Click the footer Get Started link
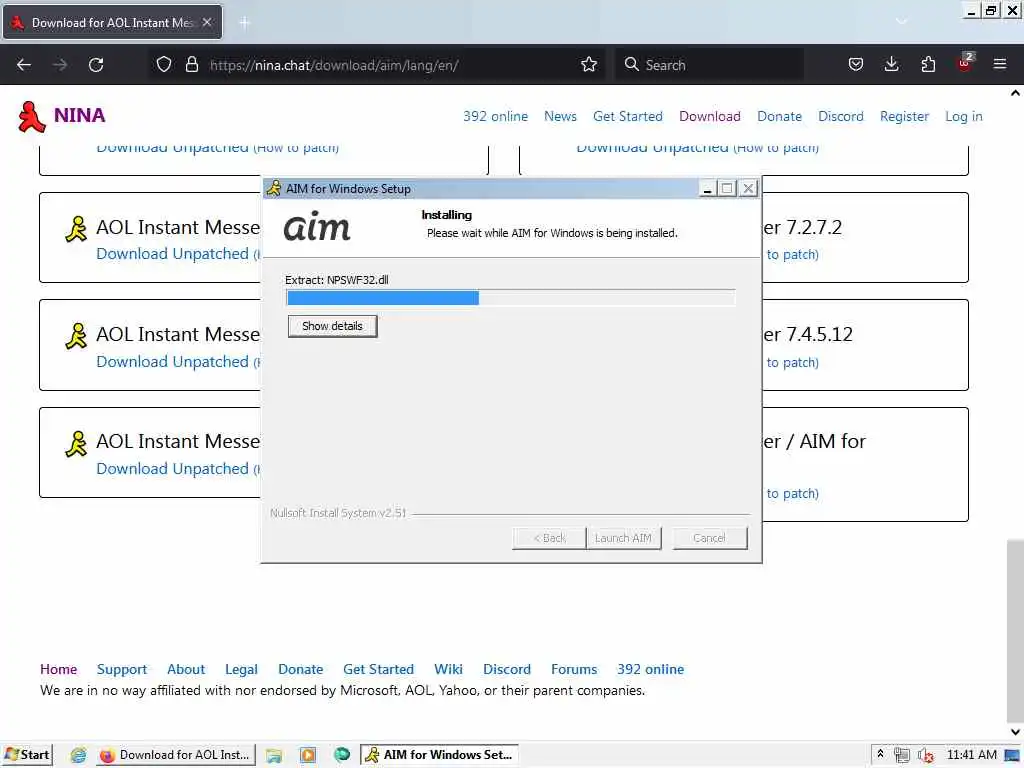 coord(379,669)
